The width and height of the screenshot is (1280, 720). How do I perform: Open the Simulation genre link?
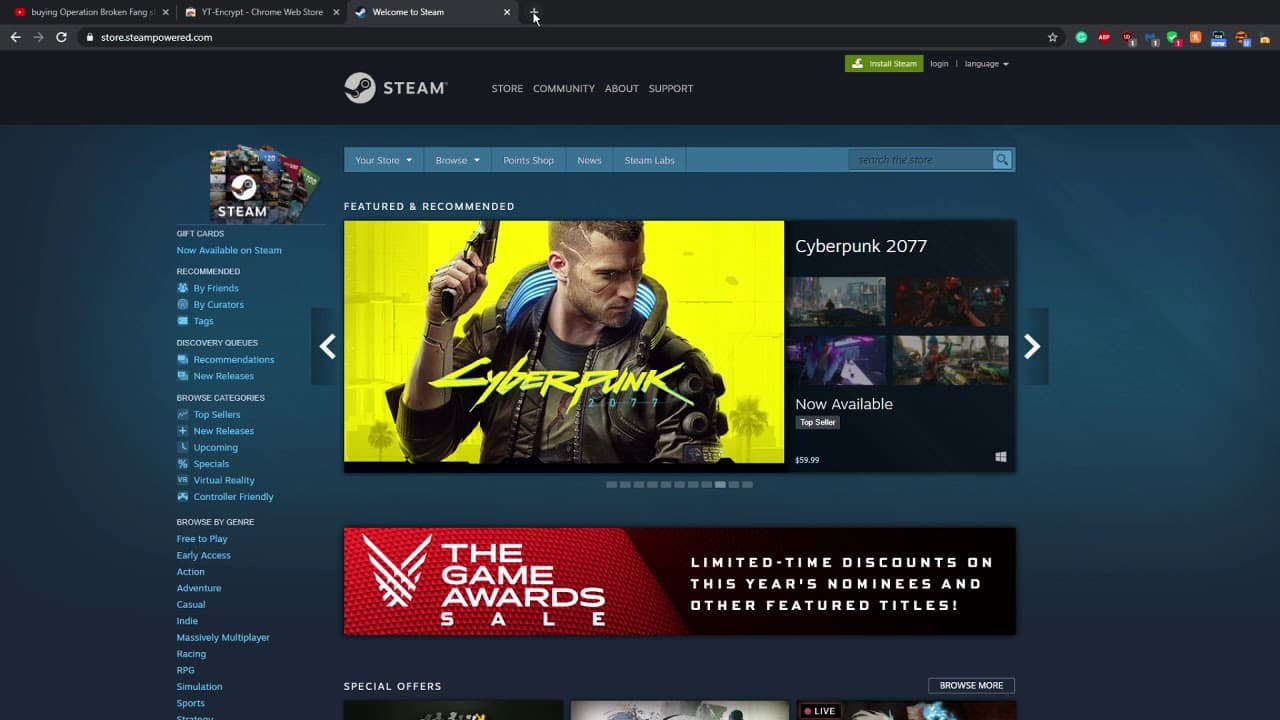(x=200, y=687)
